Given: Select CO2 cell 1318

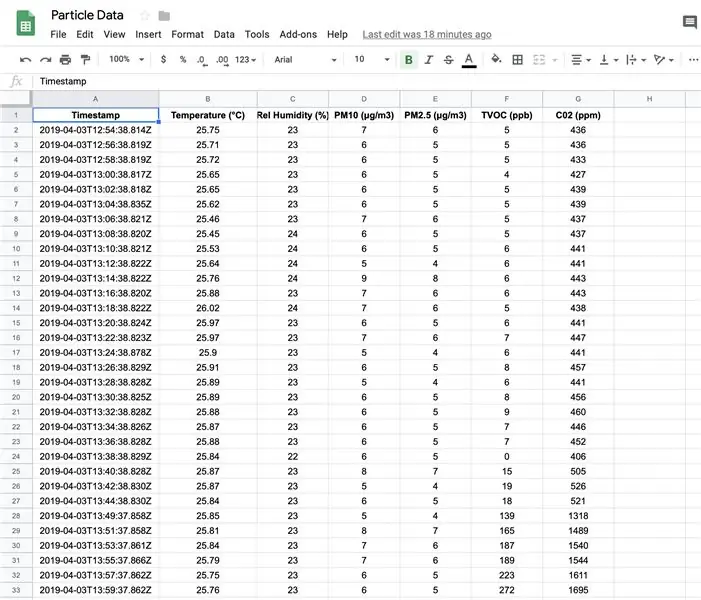Looking at the screenshot, I should tap(578, 515).
